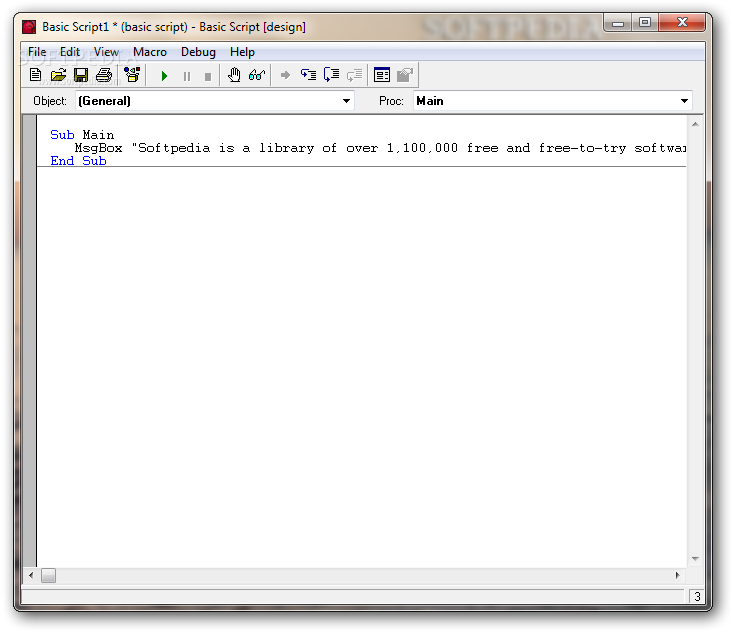The image size is (733, 632).
Task: Click the grayed Step Out debug icon
Action: click(354, 75)
